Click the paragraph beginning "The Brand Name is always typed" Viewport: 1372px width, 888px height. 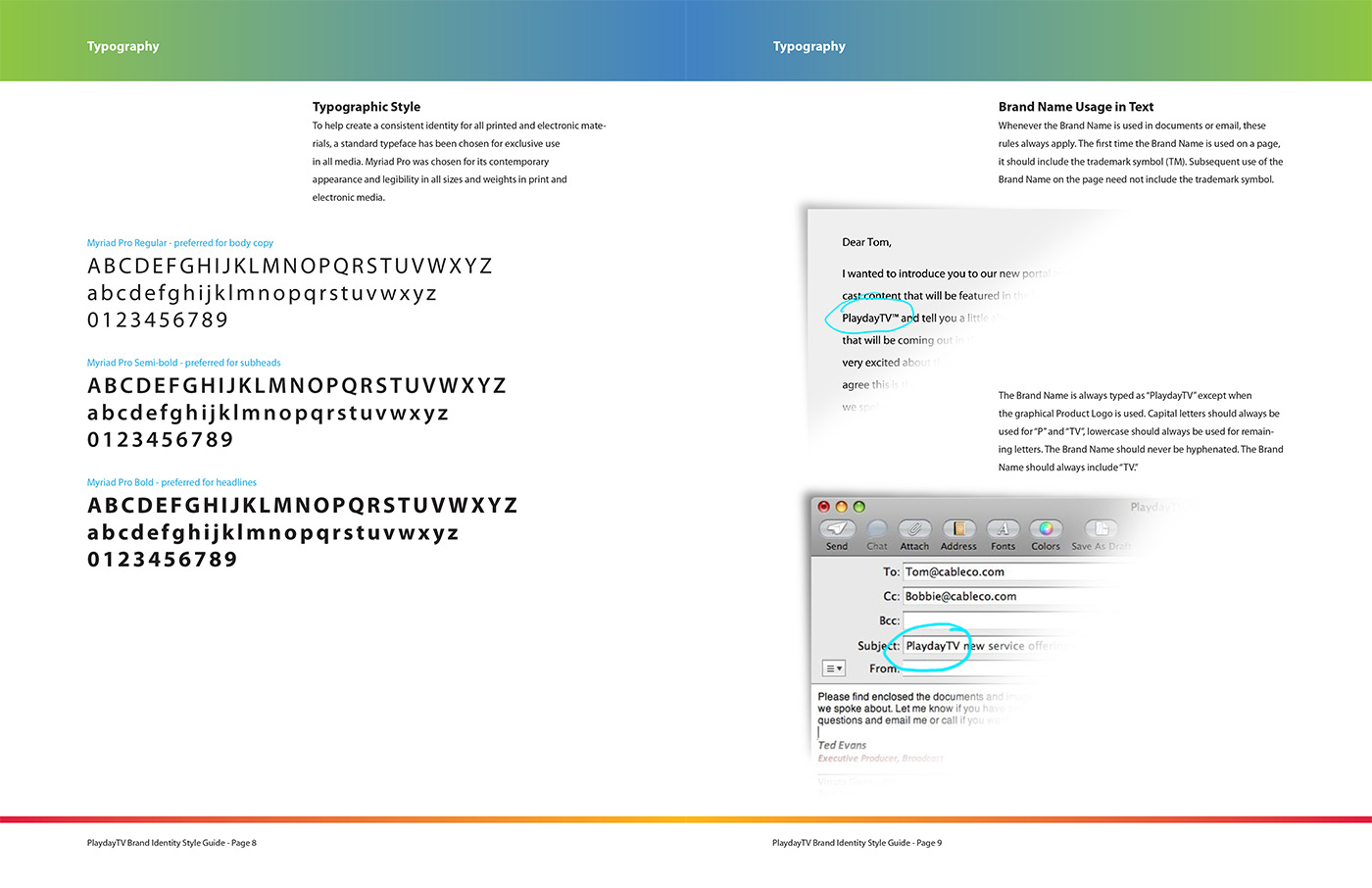click(x=1141, y=431)
